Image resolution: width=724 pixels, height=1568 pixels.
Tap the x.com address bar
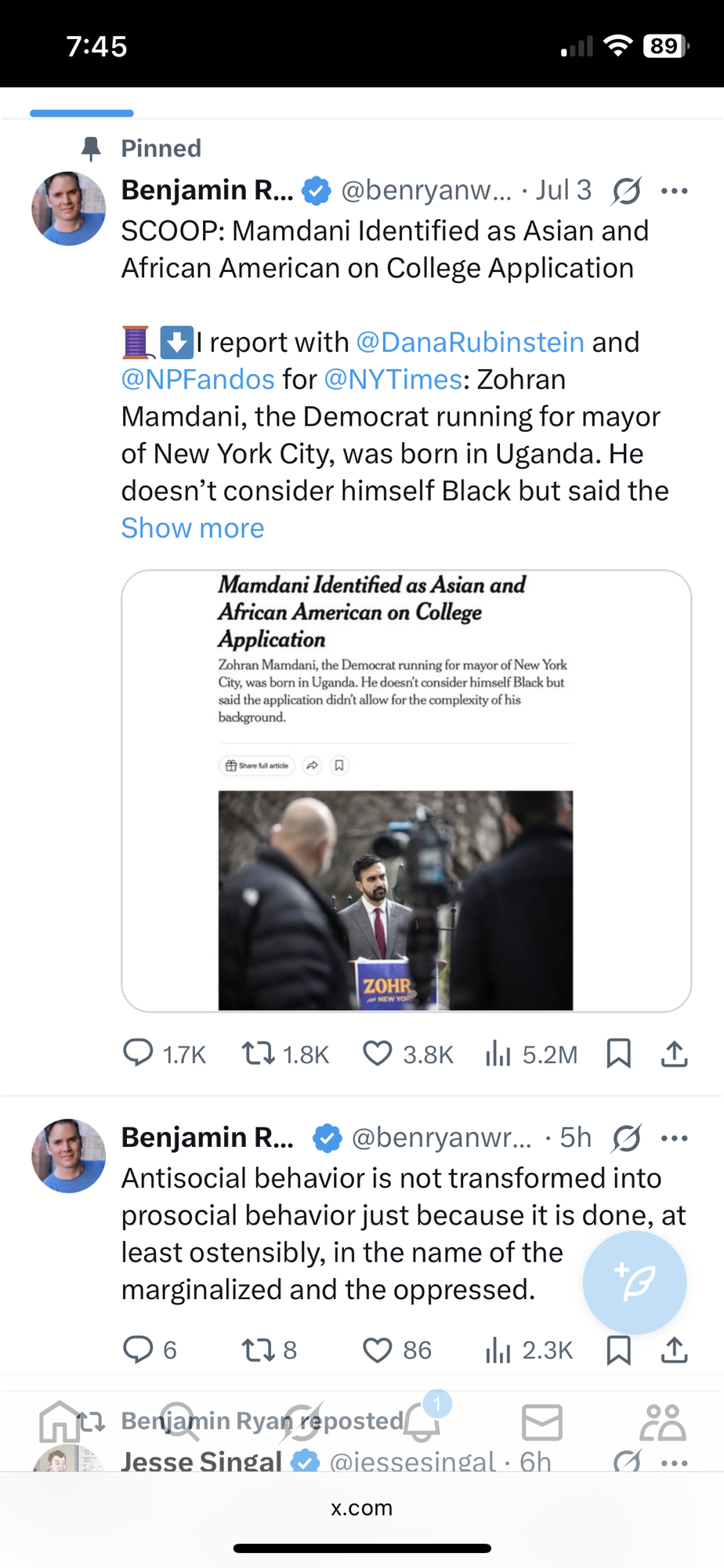point(362,1508)
